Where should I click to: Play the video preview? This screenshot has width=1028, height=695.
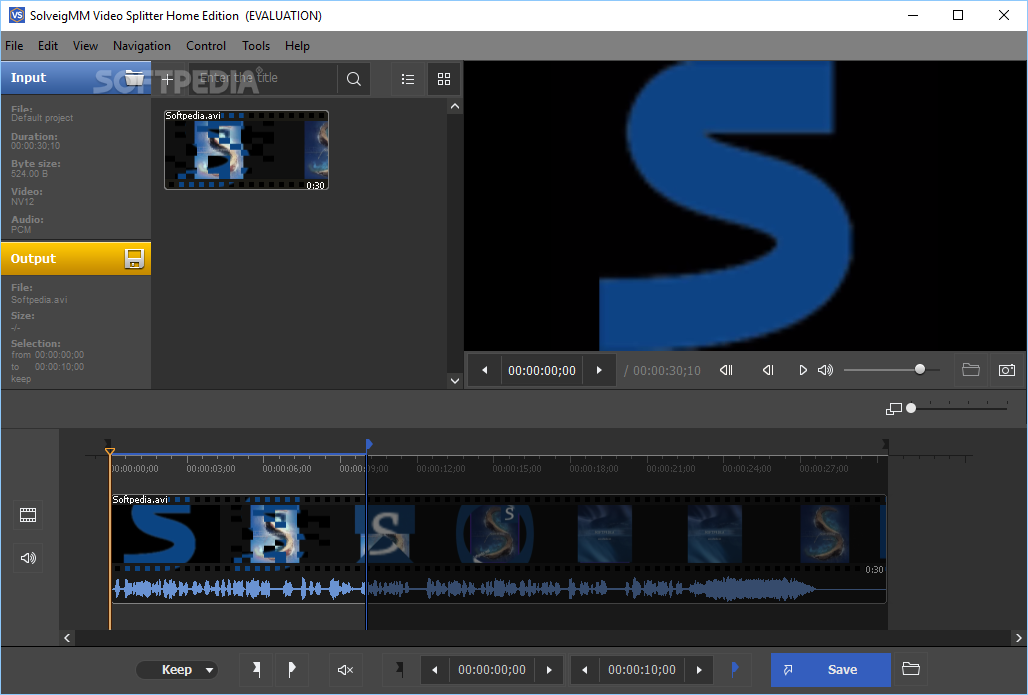coord(802,370)
